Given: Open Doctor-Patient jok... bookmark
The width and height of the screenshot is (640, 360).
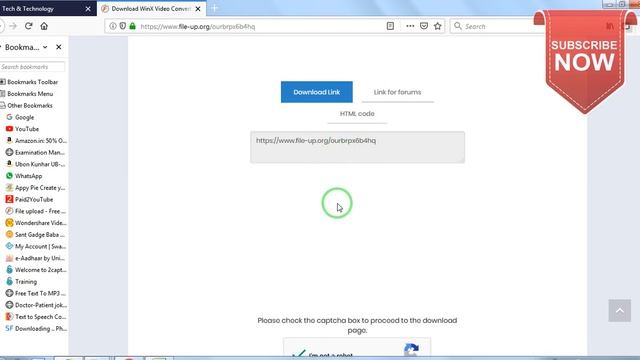Looking at the screenshot, I should click(x=36, y=305).
